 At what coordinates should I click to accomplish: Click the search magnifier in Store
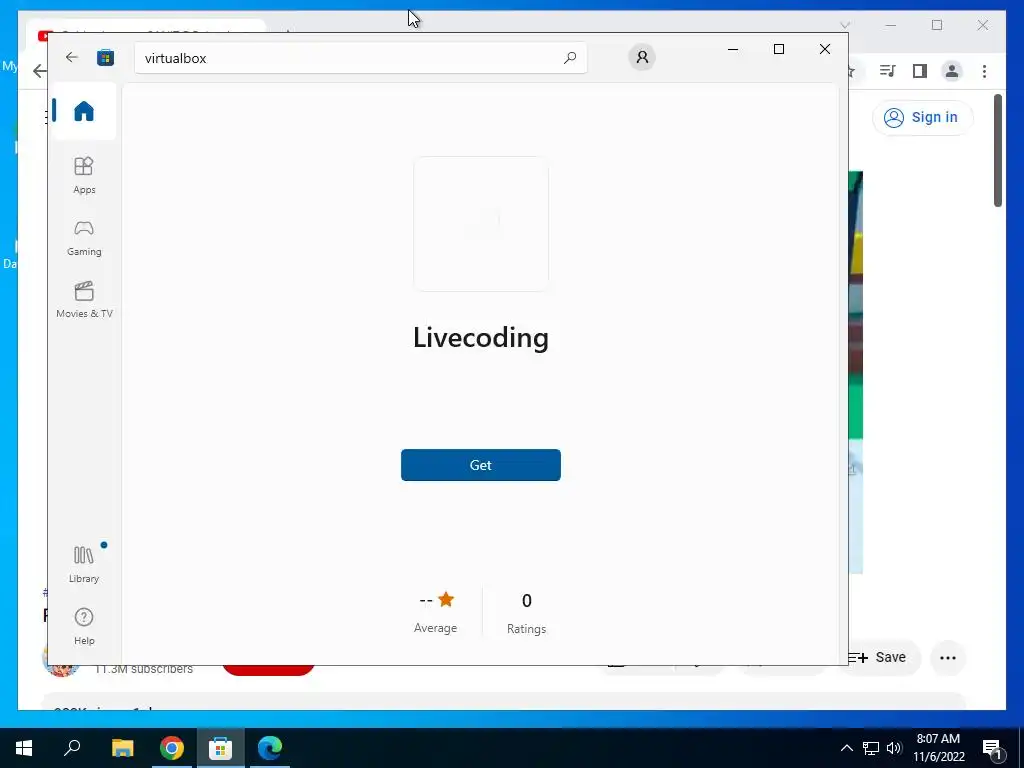coord(569,57)
